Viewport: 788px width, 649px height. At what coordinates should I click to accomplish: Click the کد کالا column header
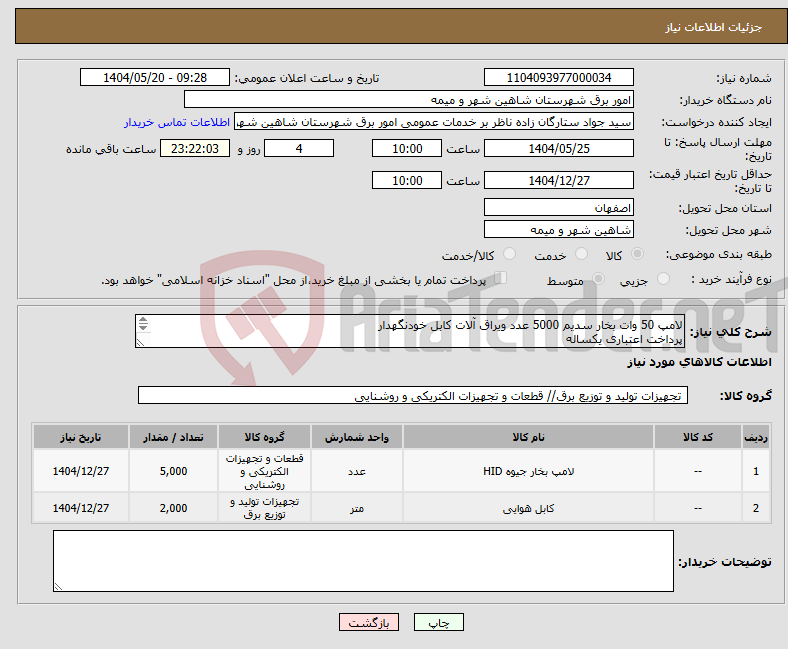698,437
